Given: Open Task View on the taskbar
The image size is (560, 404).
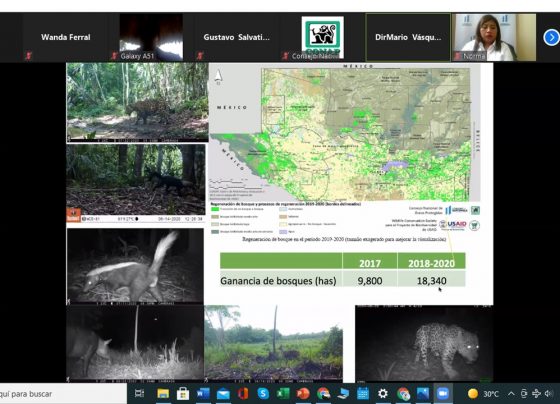Looking at the screenshot, I should click(139, 394).
